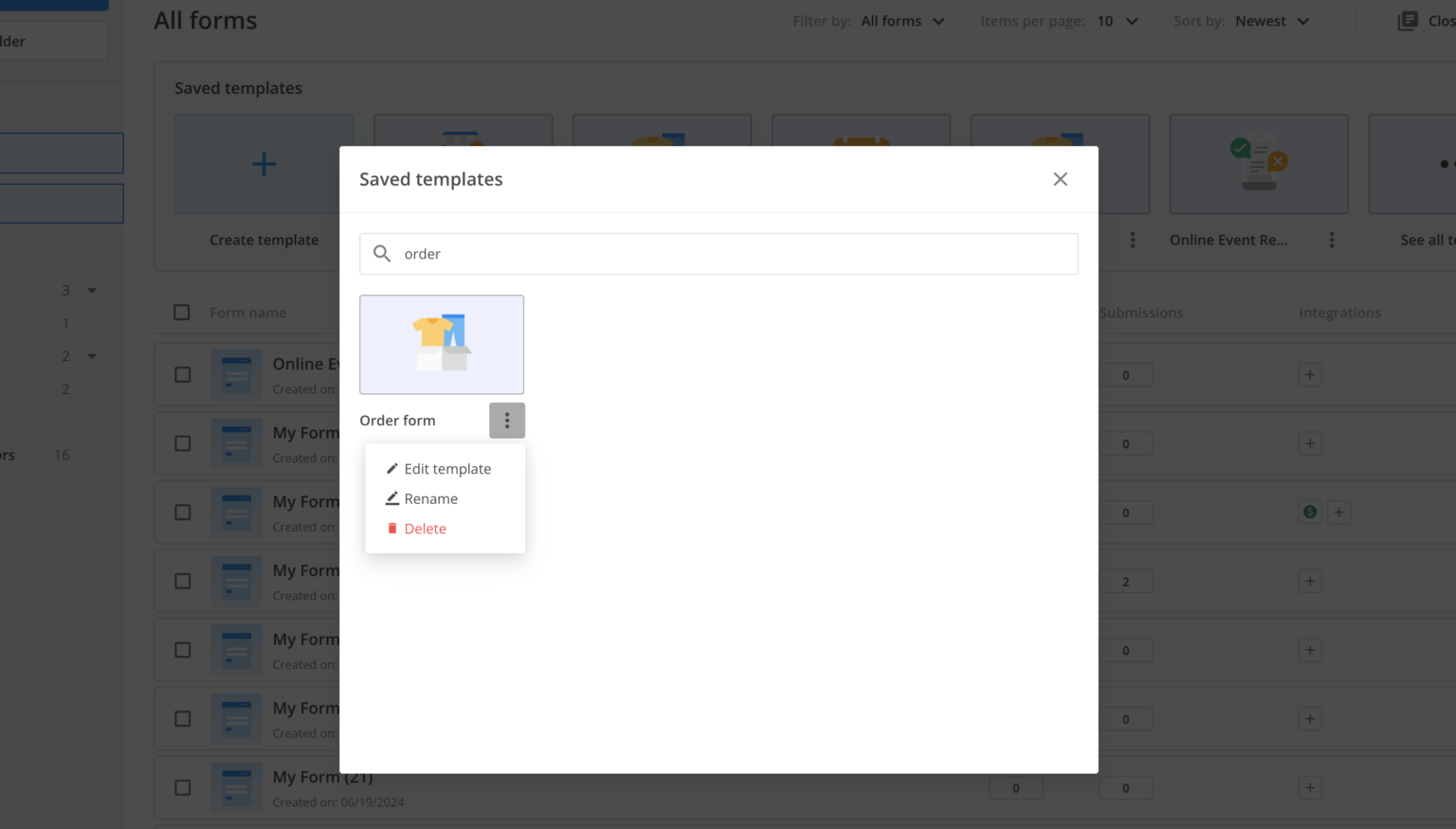Click the plus Create template card
The height and width of the screenshot is (829, 1456).
(264, 164)
